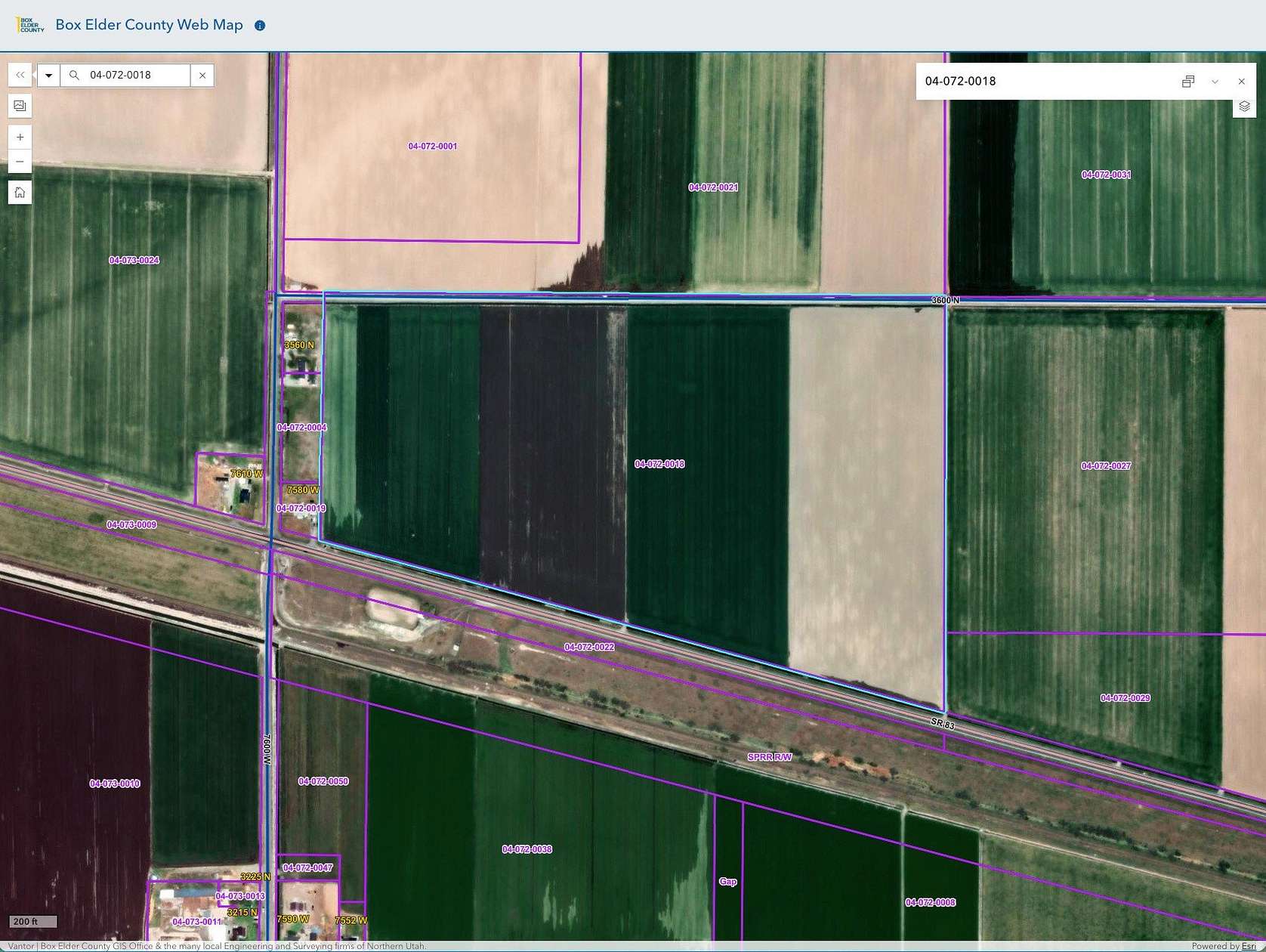Clear the search field with the X

pyautogui.click(x=202, y=75)
